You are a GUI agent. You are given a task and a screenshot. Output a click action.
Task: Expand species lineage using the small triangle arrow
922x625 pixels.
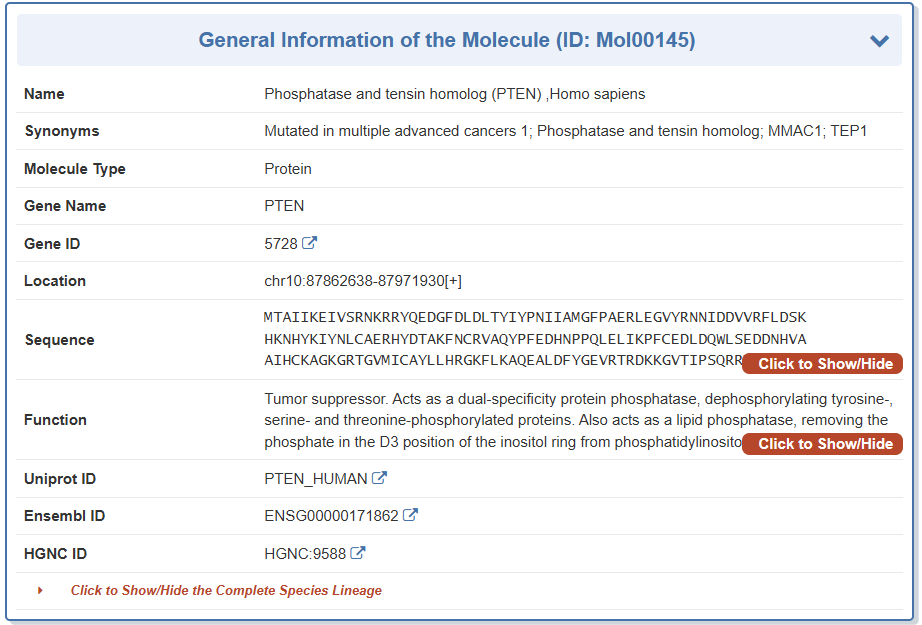[40, 591]
